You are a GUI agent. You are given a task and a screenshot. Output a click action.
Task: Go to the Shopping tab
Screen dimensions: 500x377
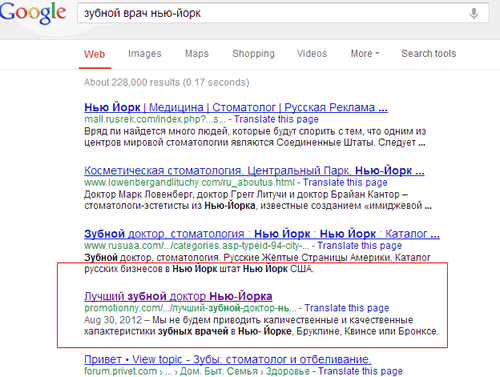tap(253, 54)
